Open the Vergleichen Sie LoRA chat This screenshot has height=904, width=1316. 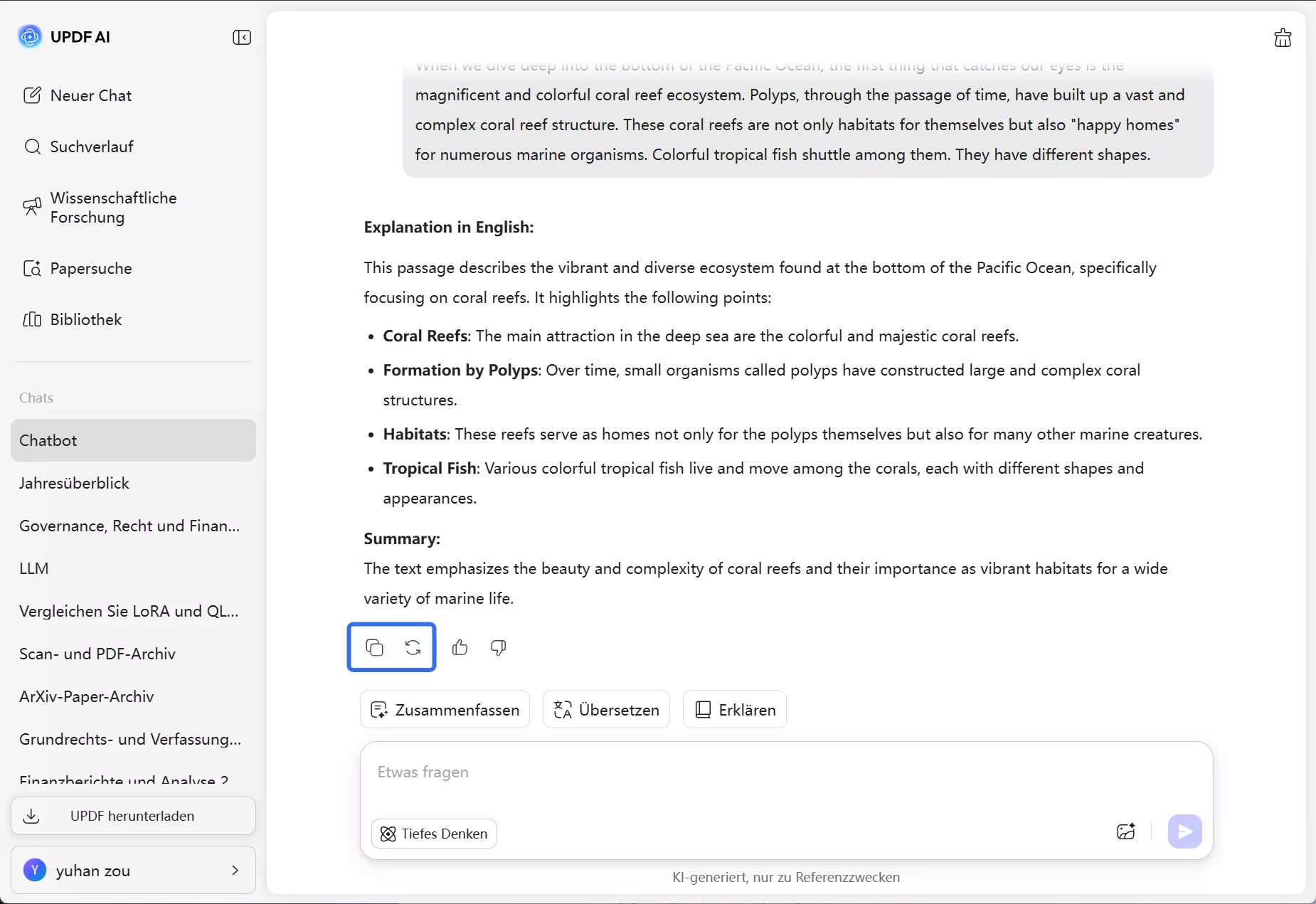(133, 611)
